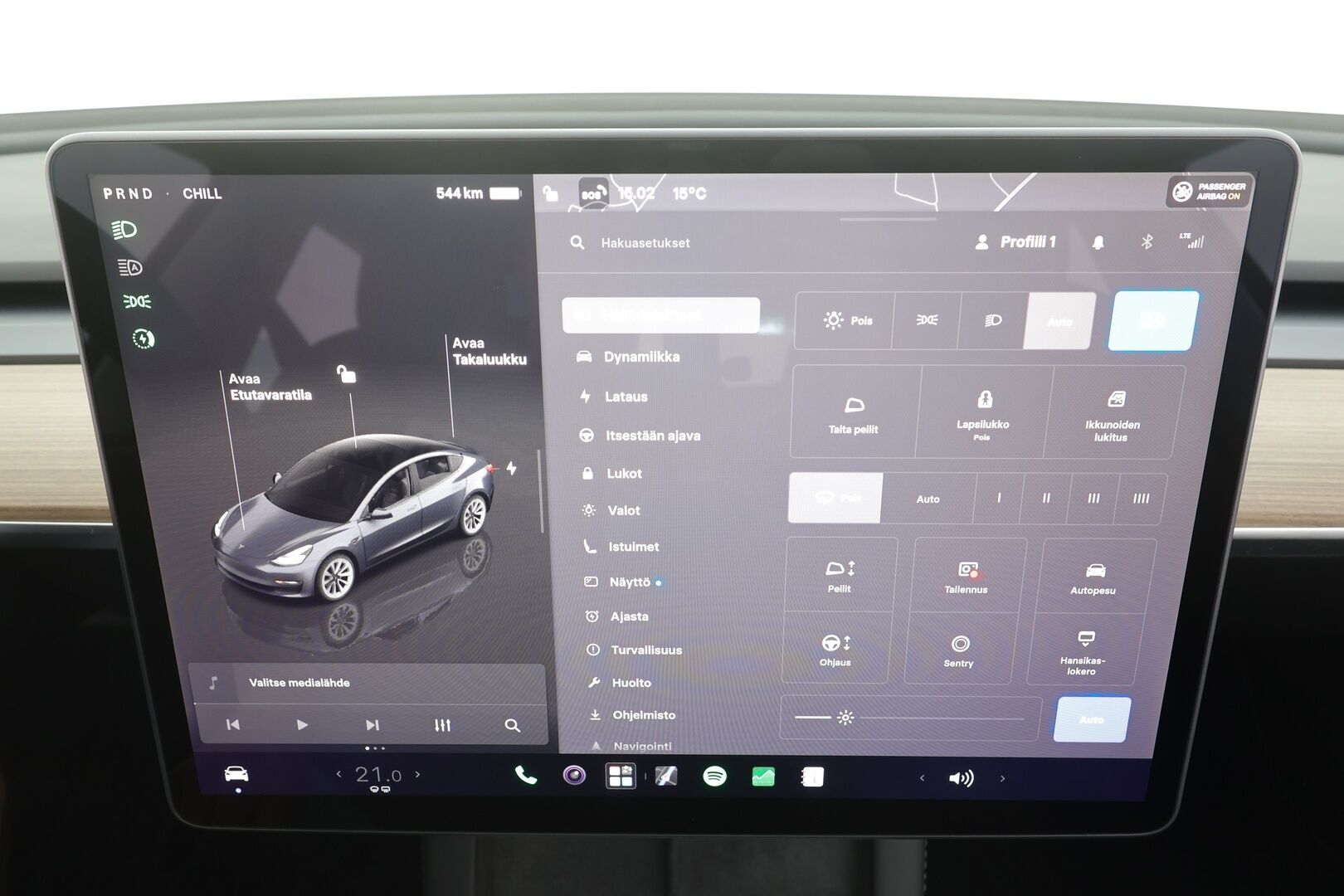1344x896 pixels.
Task: Open Bluetooth settings icon
Action: pos(1147,242)
